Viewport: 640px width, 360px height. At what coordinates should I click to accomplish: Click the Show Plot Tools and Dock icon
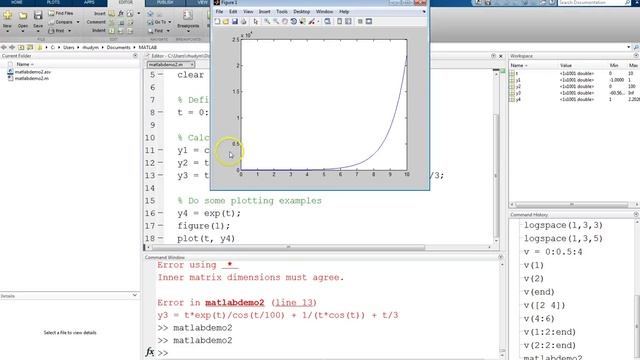point(369,21)
